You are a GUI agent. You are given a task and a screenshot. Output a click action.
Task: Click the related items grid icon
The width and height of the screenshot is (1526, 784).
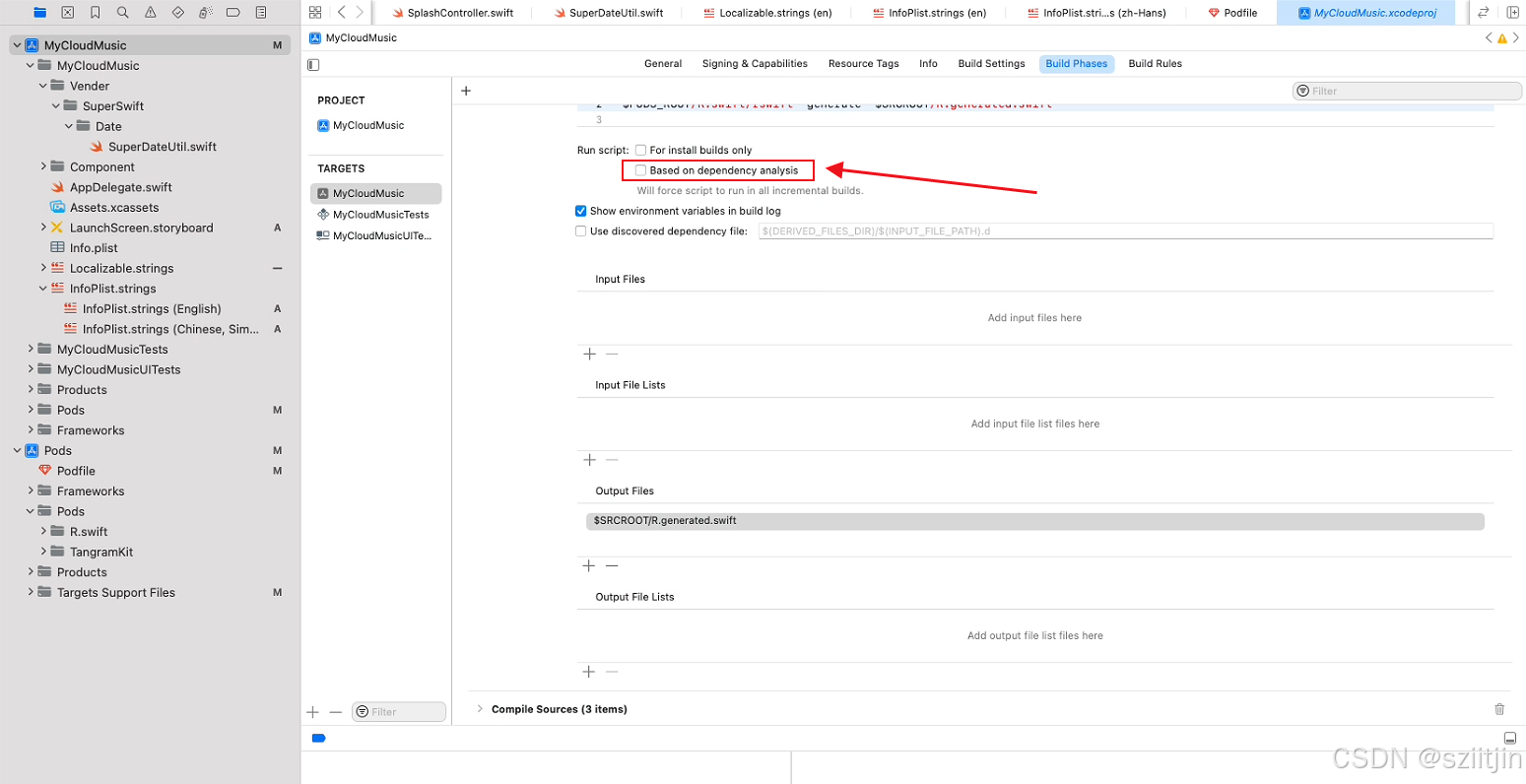pyautogui.click(x=315, y=13)
